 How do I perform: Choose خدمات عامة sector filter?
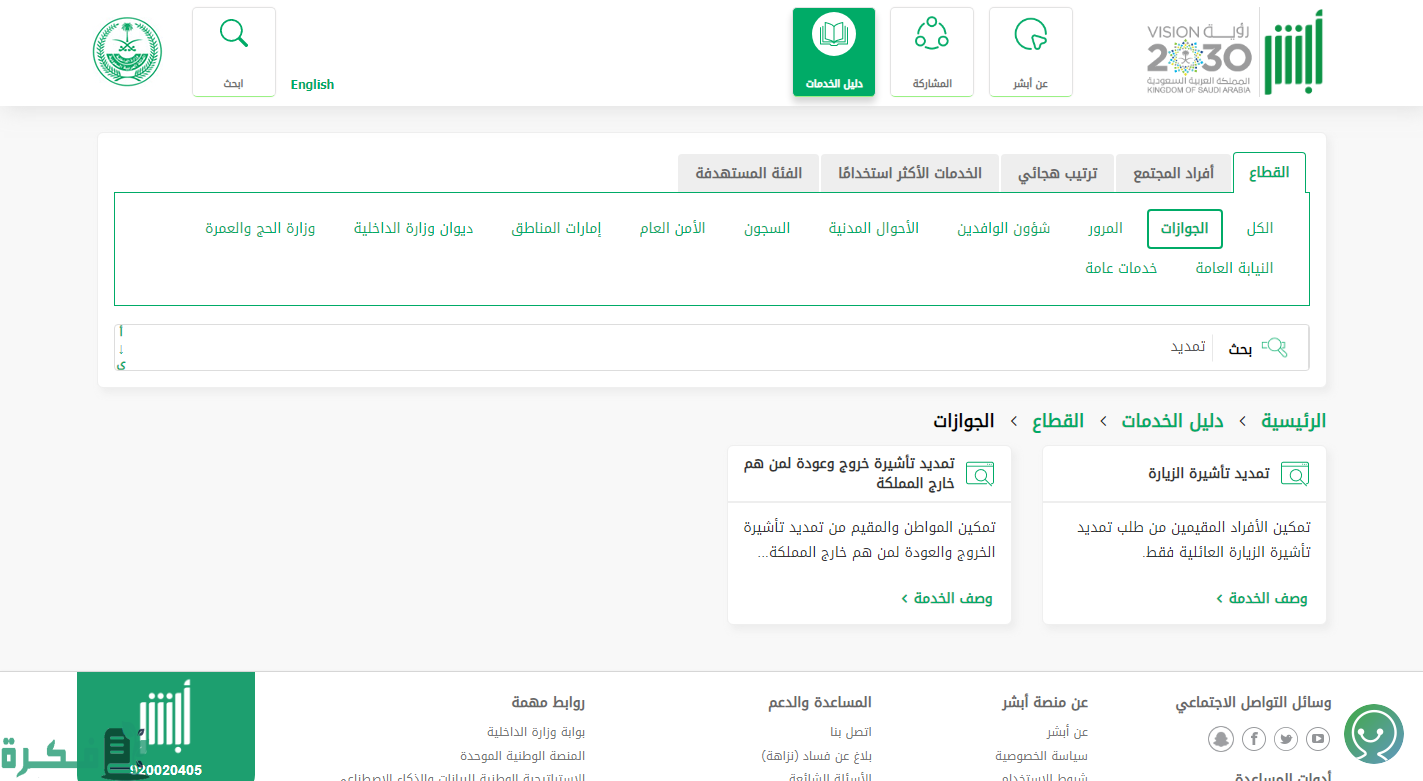[1121, 268]
